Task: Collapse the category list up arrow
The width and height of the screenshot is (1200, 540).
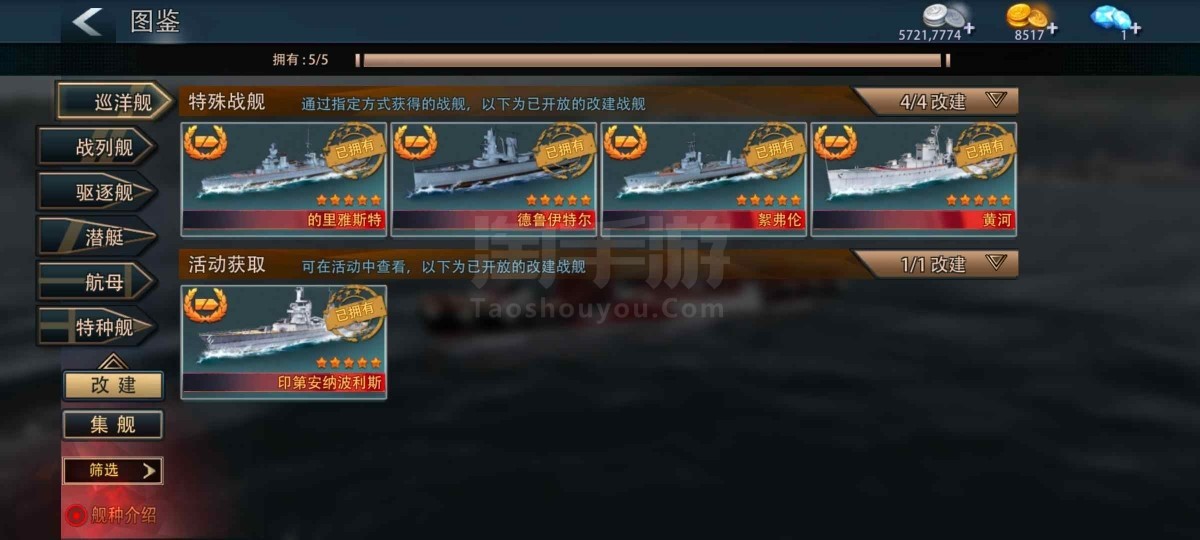Action: coord(112,360)
